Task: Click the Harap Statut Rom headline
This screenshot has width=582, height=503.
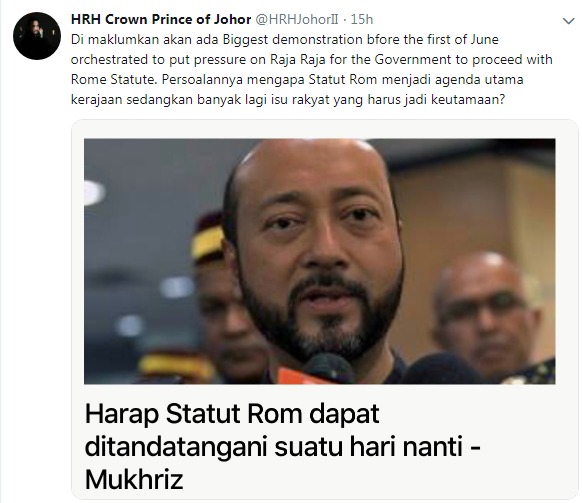Action: 283,446
